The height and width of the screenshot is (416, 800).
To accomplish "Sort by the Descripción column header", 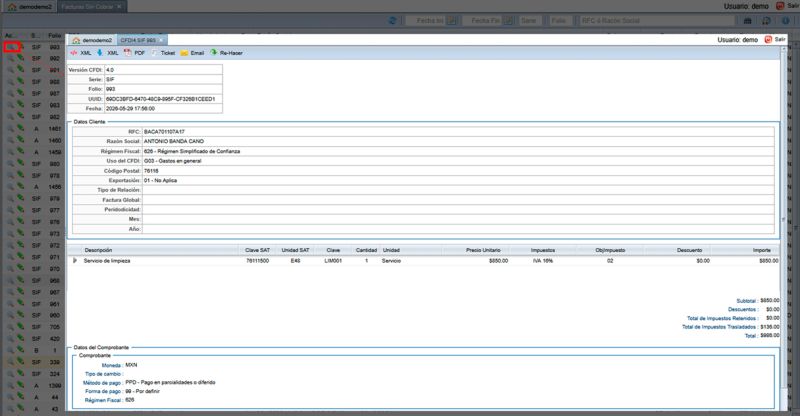I will tap(158, 250).
